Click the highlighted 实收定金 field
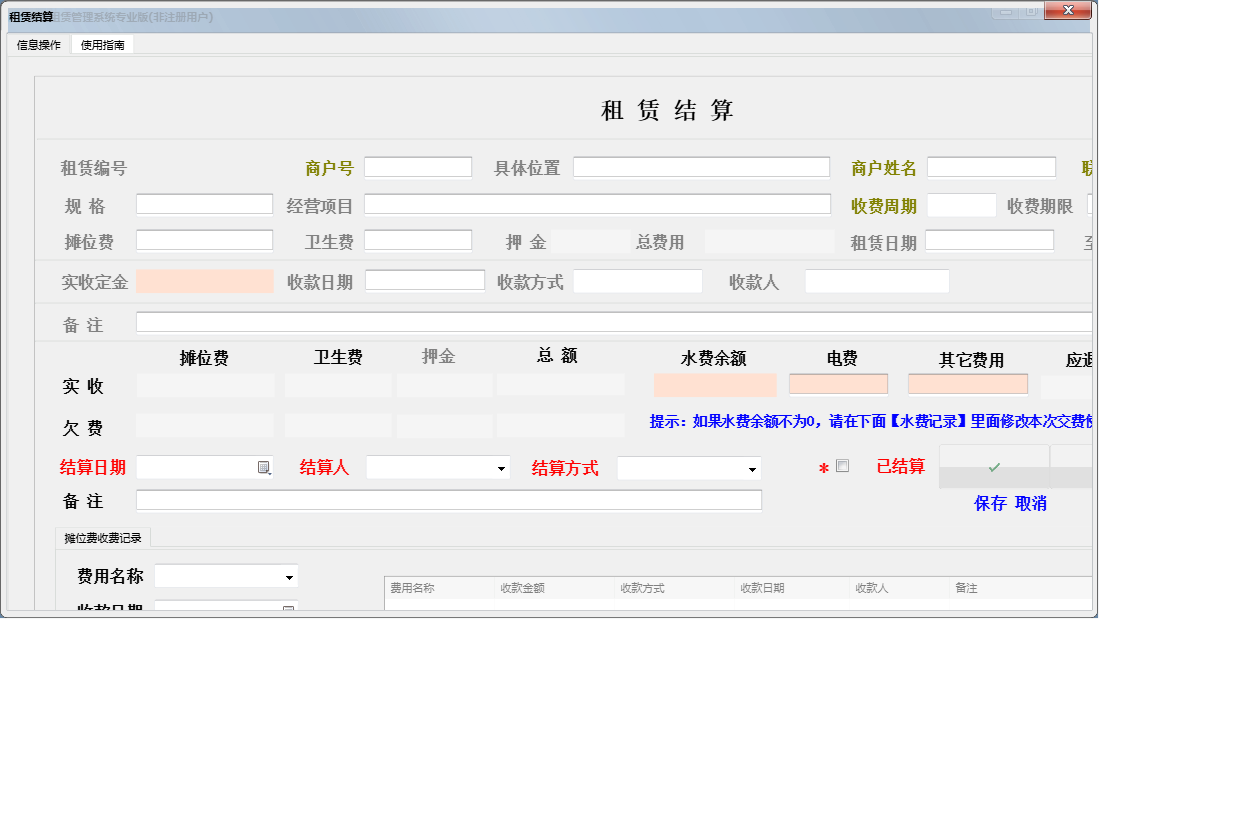Viewport: 1237px width, 822px height. click(205, 280)
